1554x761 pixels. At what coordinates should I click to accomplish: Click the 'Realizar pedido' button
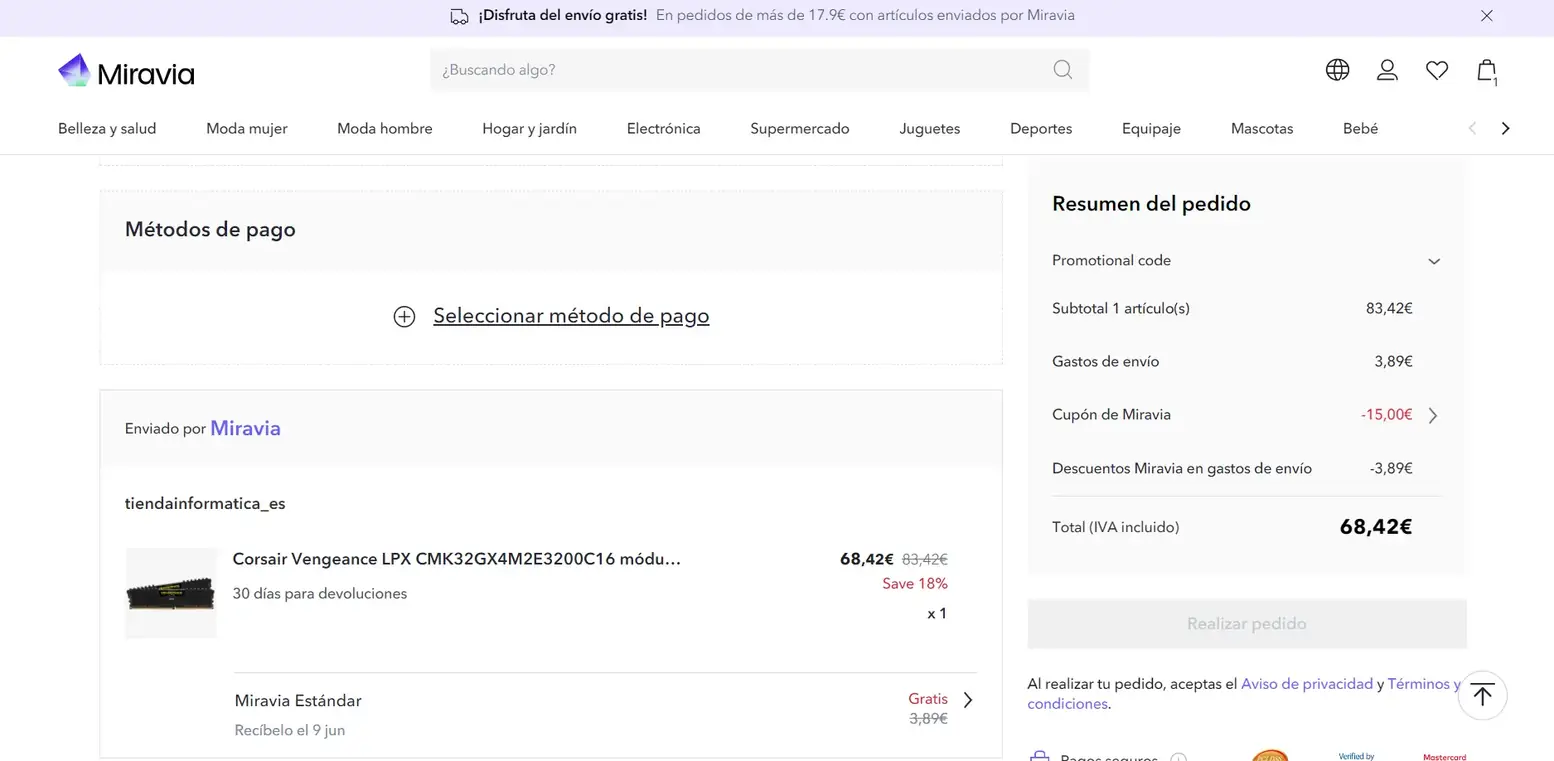[x=1247, y=624]
